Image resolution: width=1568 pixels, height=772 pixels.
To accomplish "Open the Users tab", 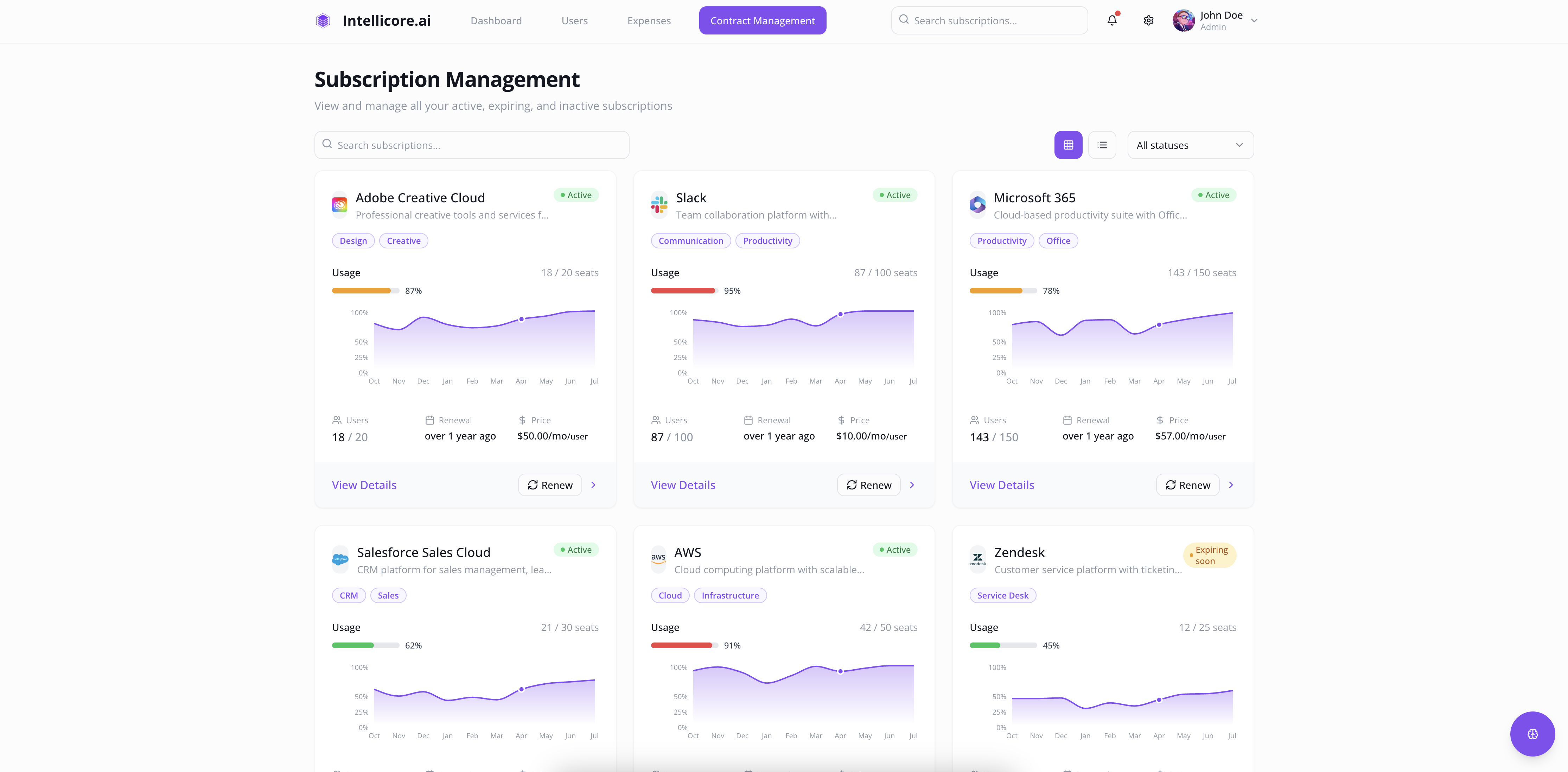I will 574,21.
